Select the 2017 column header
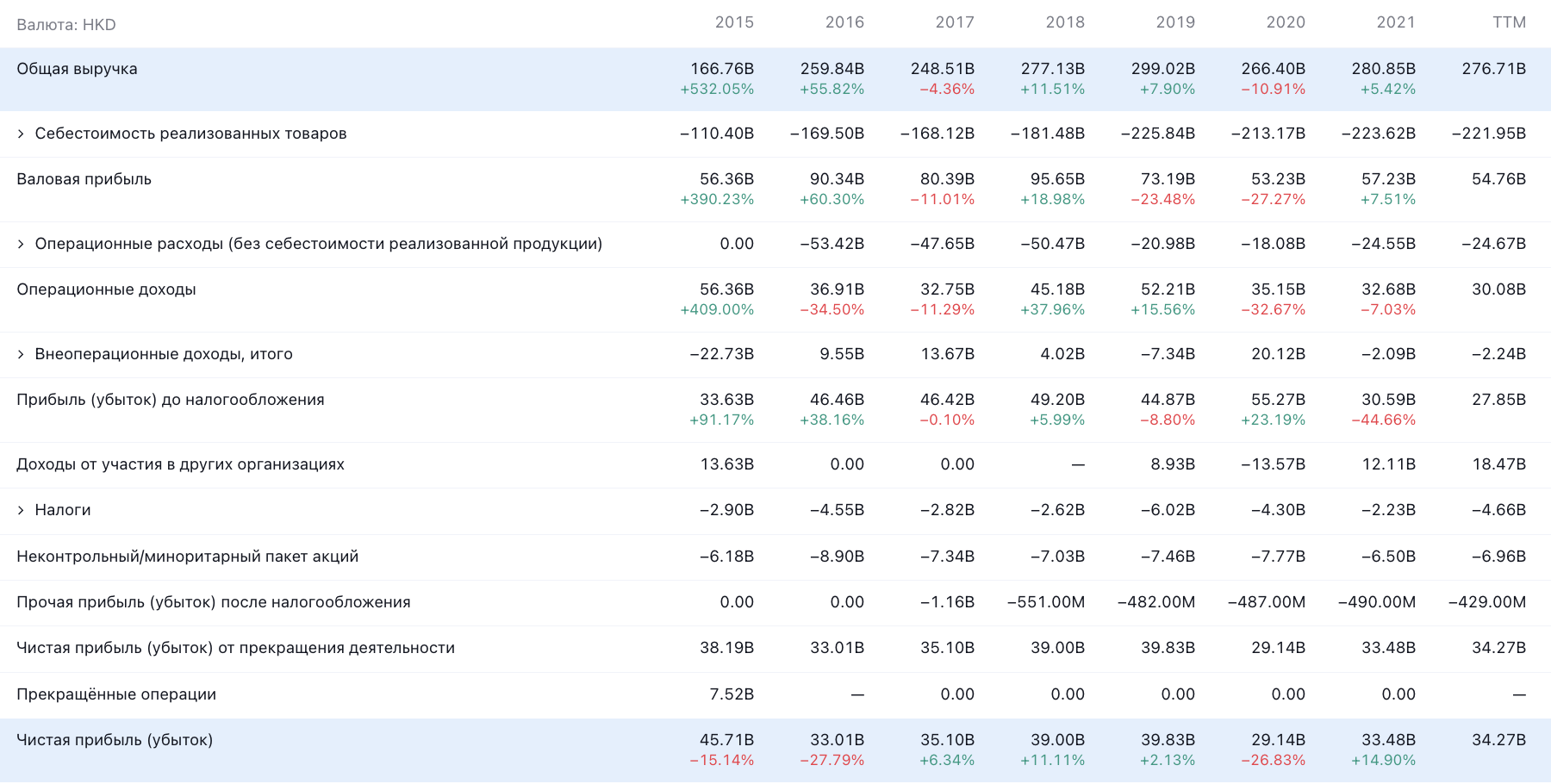Viewport: 1551px width, 784px height. coord(955,22)
